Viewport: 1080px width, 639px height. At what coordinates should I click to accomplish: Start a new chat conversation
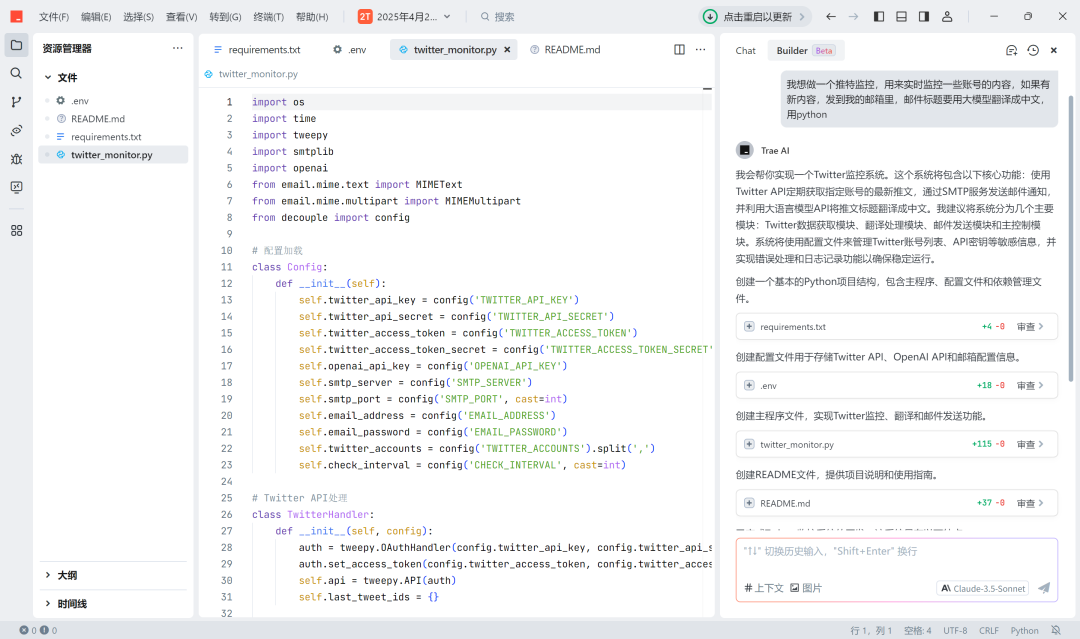(1010, 50)
